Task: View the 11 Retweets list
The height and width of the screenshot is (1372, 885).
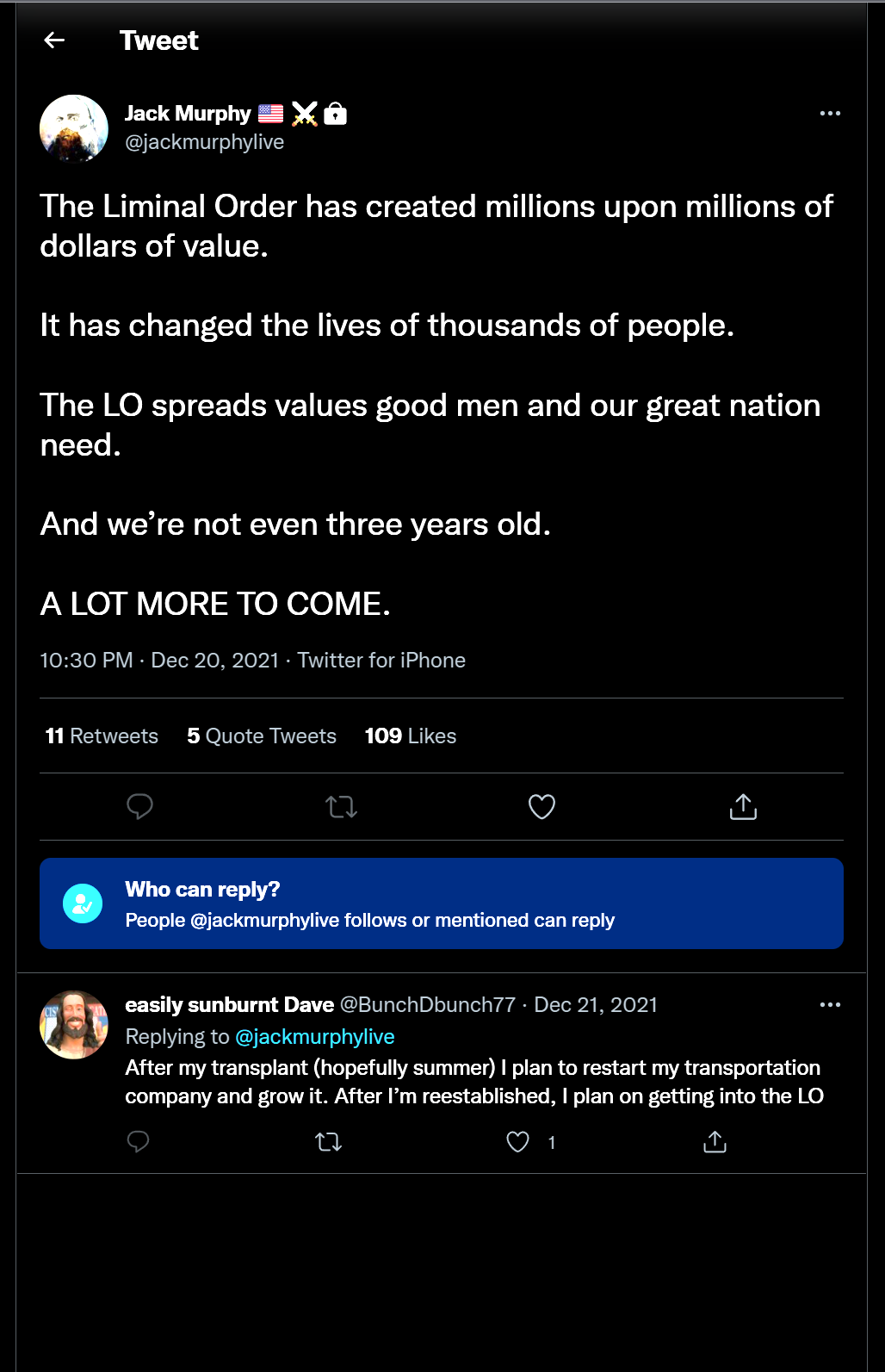Action: coord(102,736)
